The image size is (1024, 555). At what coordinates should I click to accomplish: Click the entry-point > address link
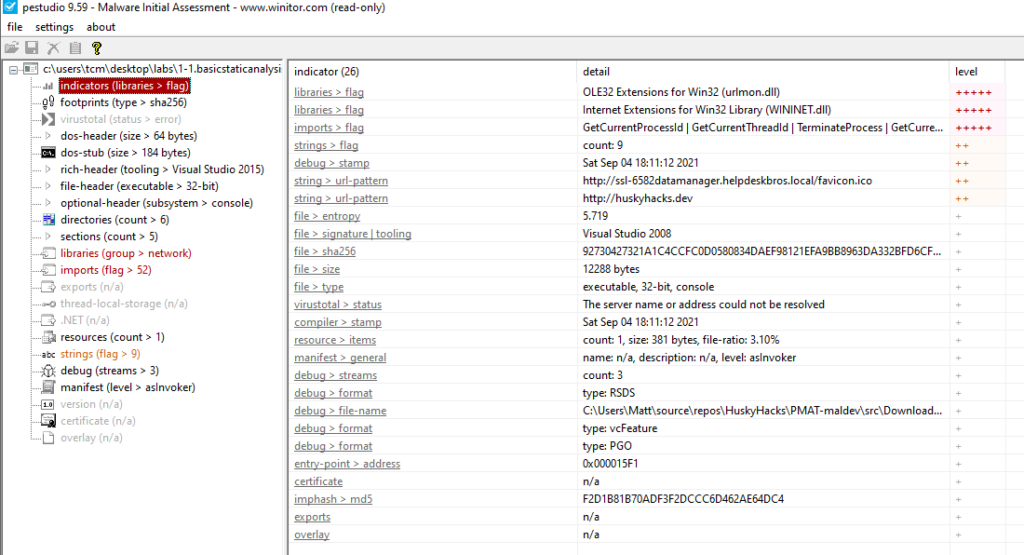click(347, 464)
